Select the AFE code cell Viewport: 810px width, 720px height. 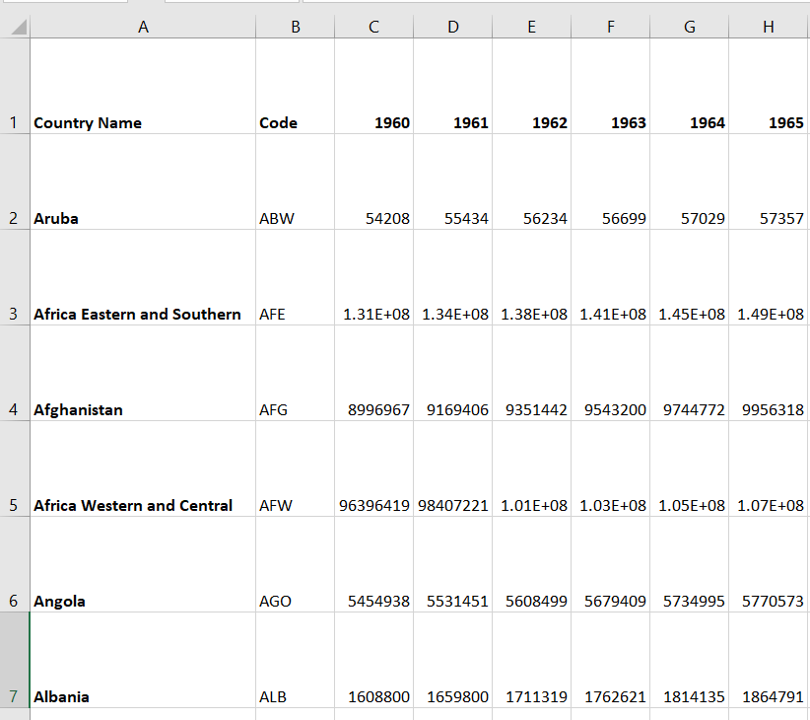pyautogui.click(x=295, y=277)
